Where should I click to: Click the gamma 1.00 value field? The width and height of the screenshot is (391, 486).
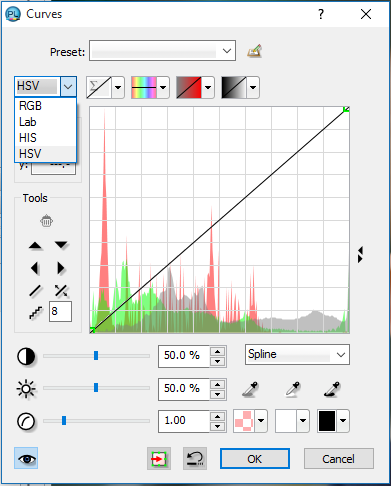(x=184, y=421)
